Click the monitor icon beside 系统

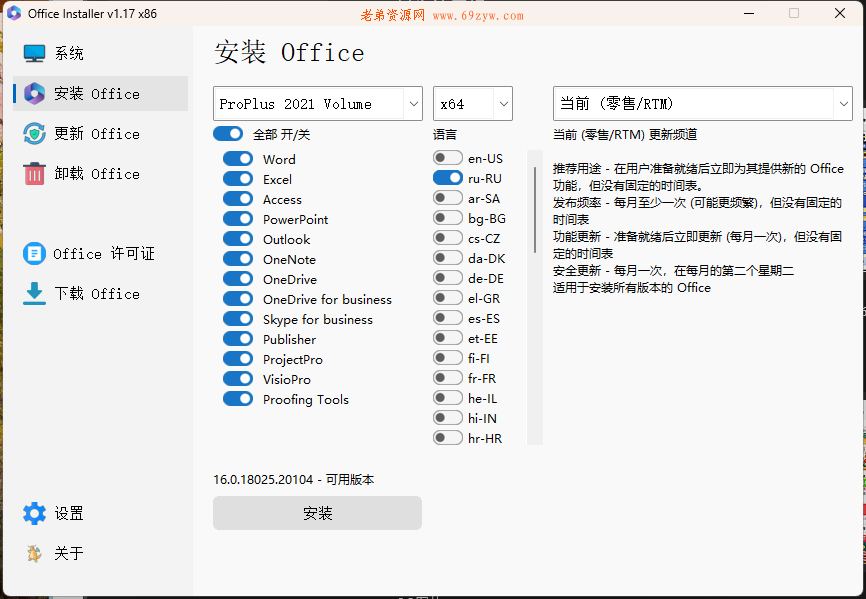[x=34, y=54]
